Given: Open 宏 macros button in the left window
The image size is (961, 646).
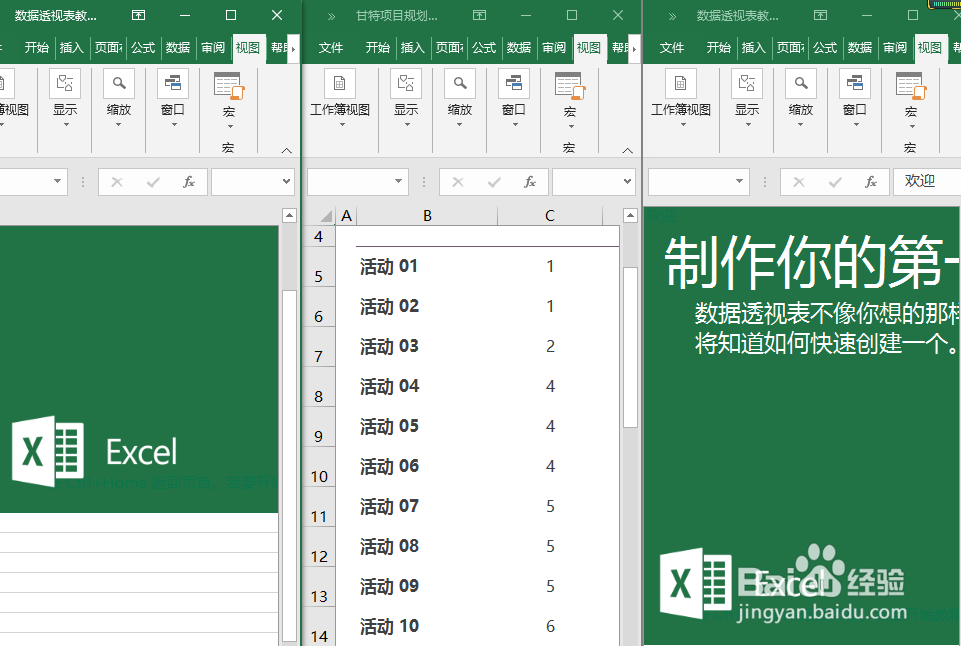Looking at the screenshot, I should (229, 101).
